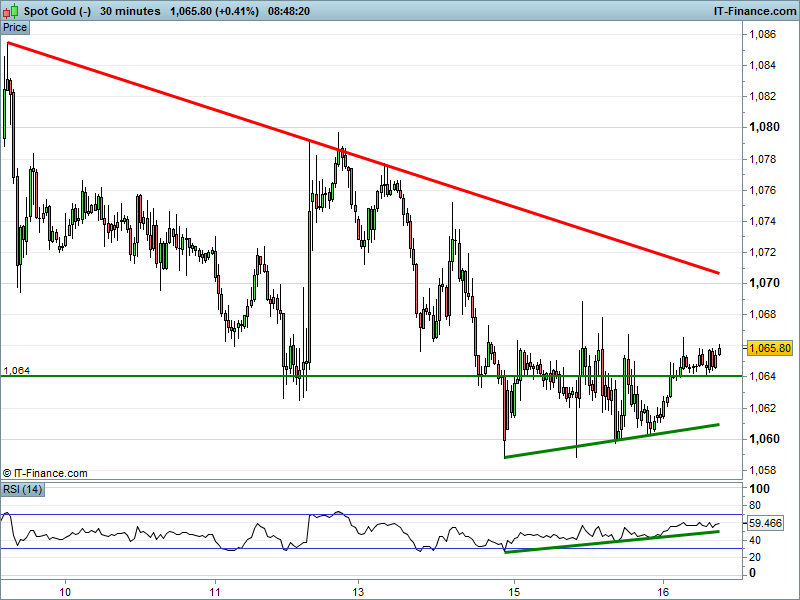Click the 59.466 RSI value tag
This screenshot has width=800, height=600.
765,523
